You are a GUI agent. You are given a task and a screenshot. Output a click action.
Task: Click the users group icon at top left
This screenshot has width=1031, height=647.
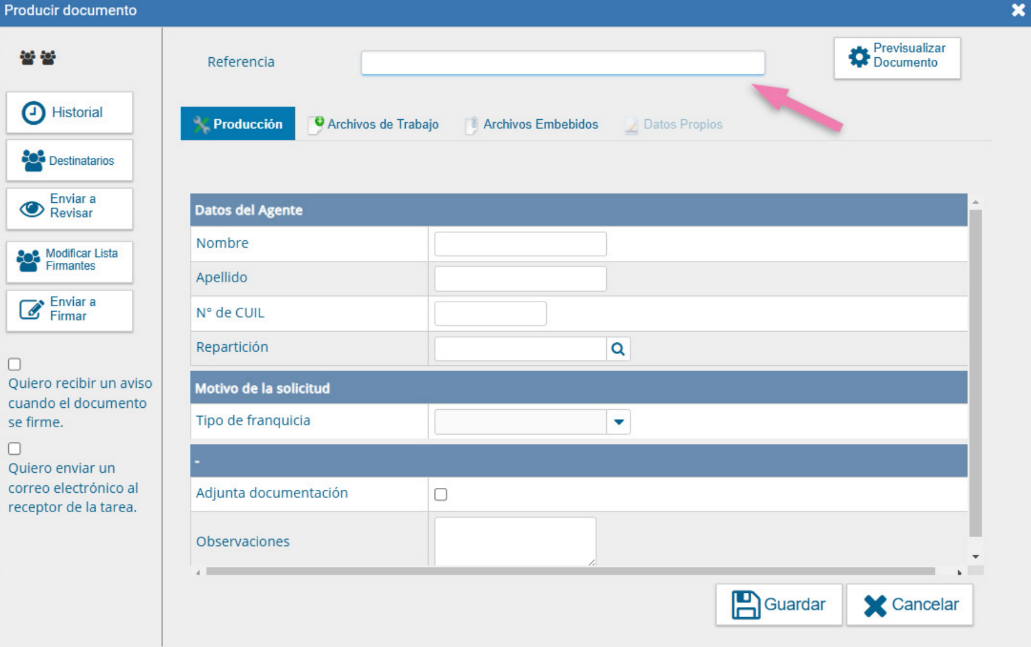click(38, 58)
